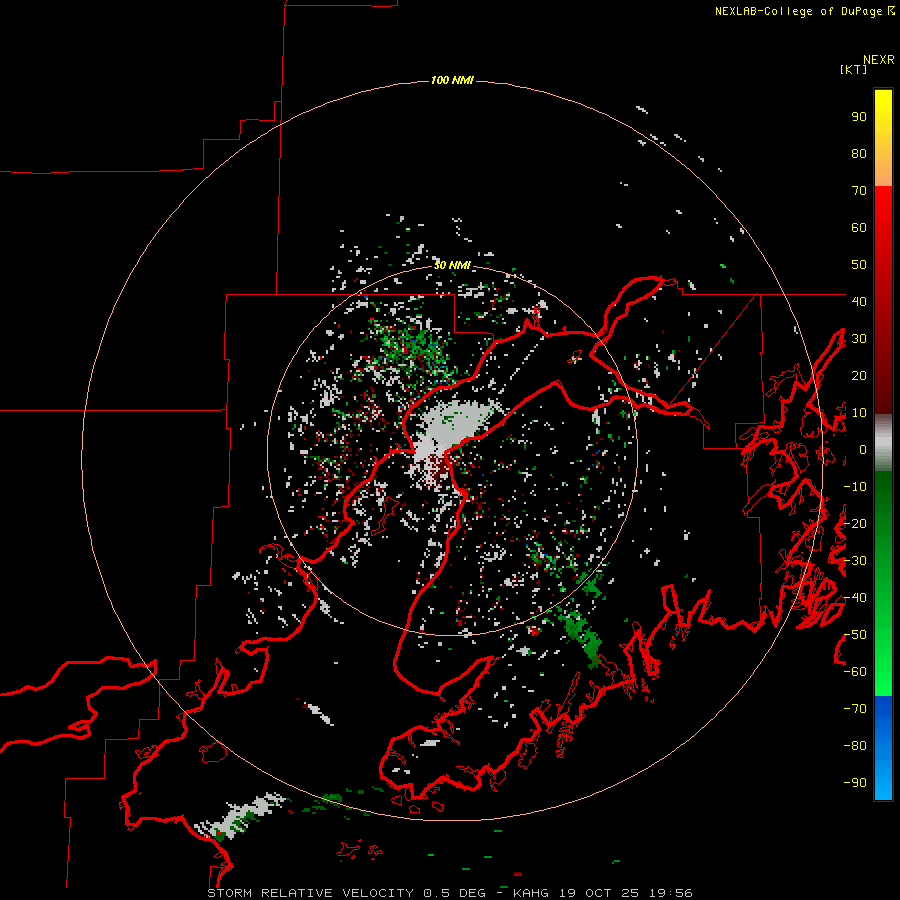900x900 pixels.
Task: Click the 90 value on the velocity scale
Action: pyautogui.click(x=859, y=117)
